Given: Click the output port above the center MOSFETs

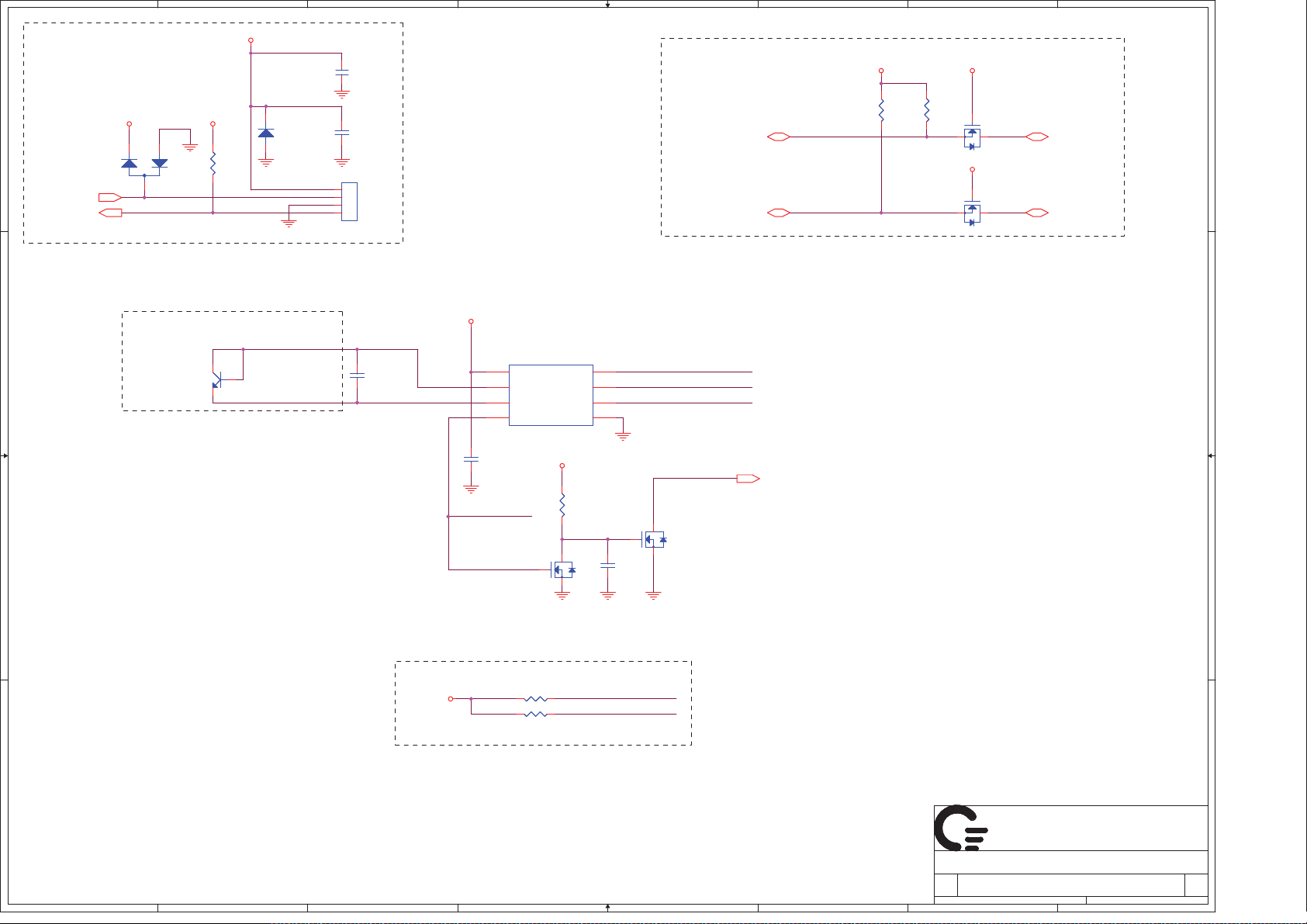Looking at the screenshot, I should click(748, 479).
